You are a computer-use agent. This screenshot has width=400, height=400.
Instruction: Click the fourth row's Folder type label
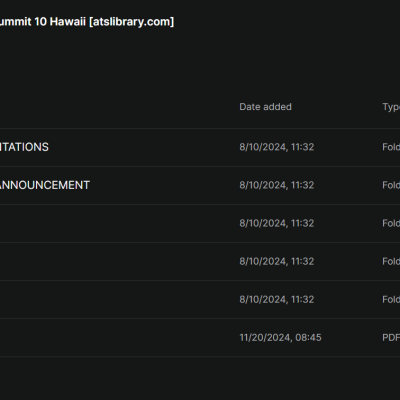pos(391,261)
